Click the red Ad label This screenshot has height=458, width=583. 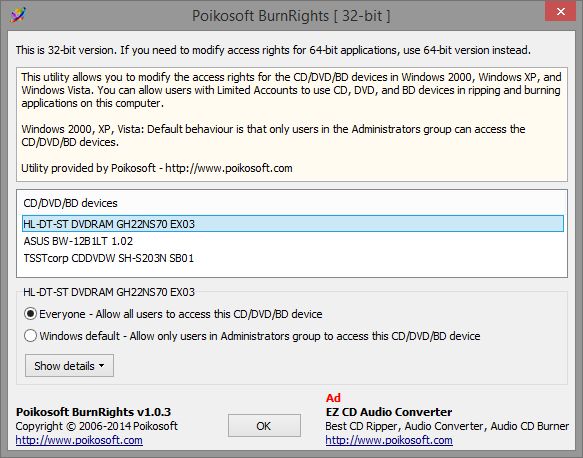(333, 398)
